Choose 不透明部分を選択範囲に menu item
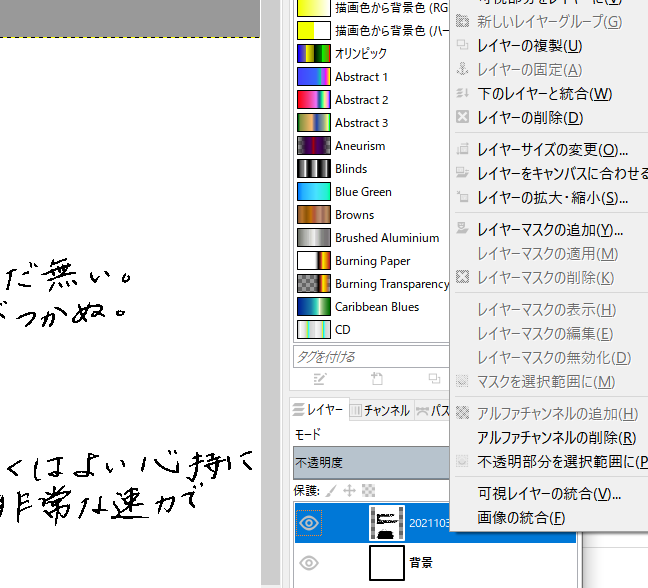This screenshot has width=648, height=588. [x=562, y=462]
